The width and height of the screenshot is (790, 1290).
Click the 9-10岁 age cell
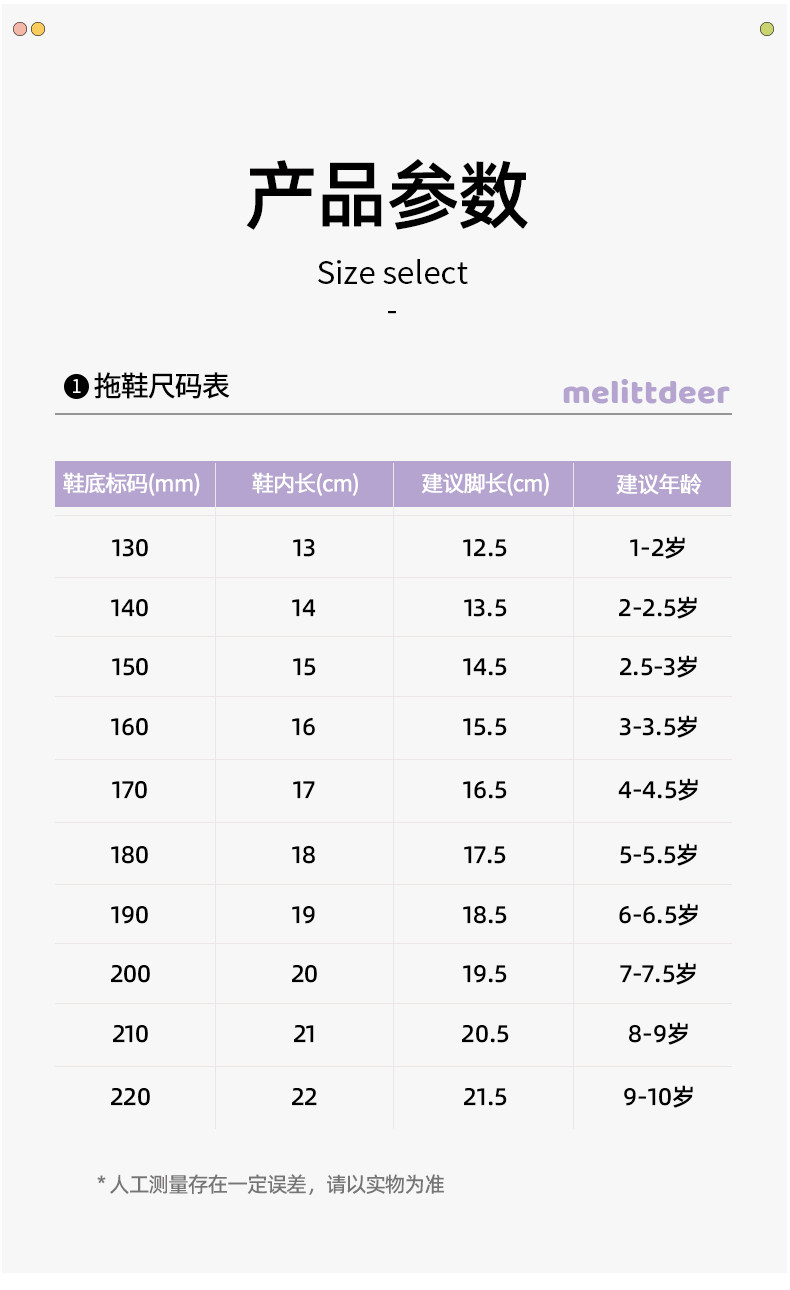click(x=653, y=1097)
